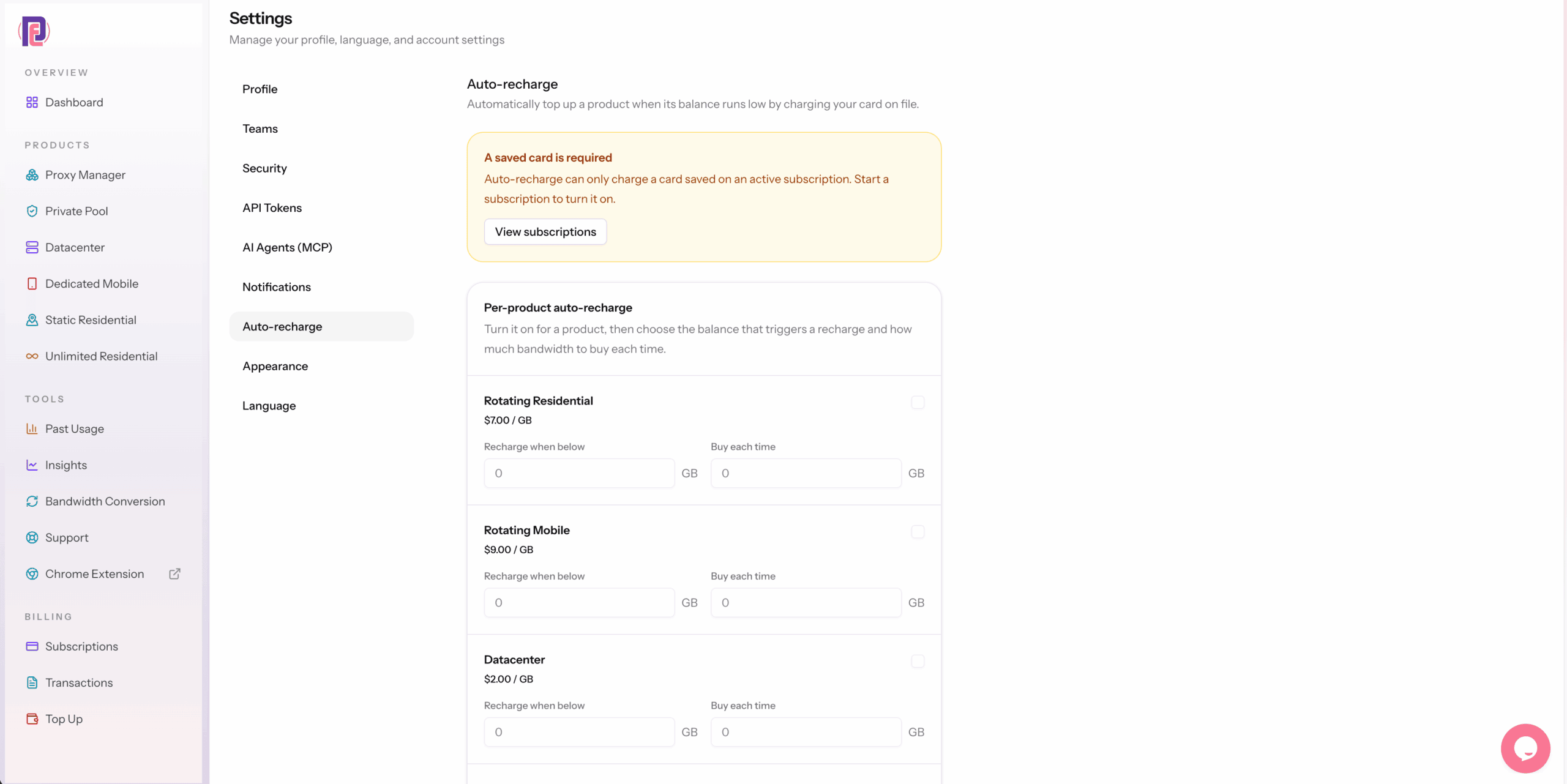Click the Bandwidth Conversion refresh icon
This screenshot has height=784, width=1567.
pyautogui.click(x=32, y=501)
